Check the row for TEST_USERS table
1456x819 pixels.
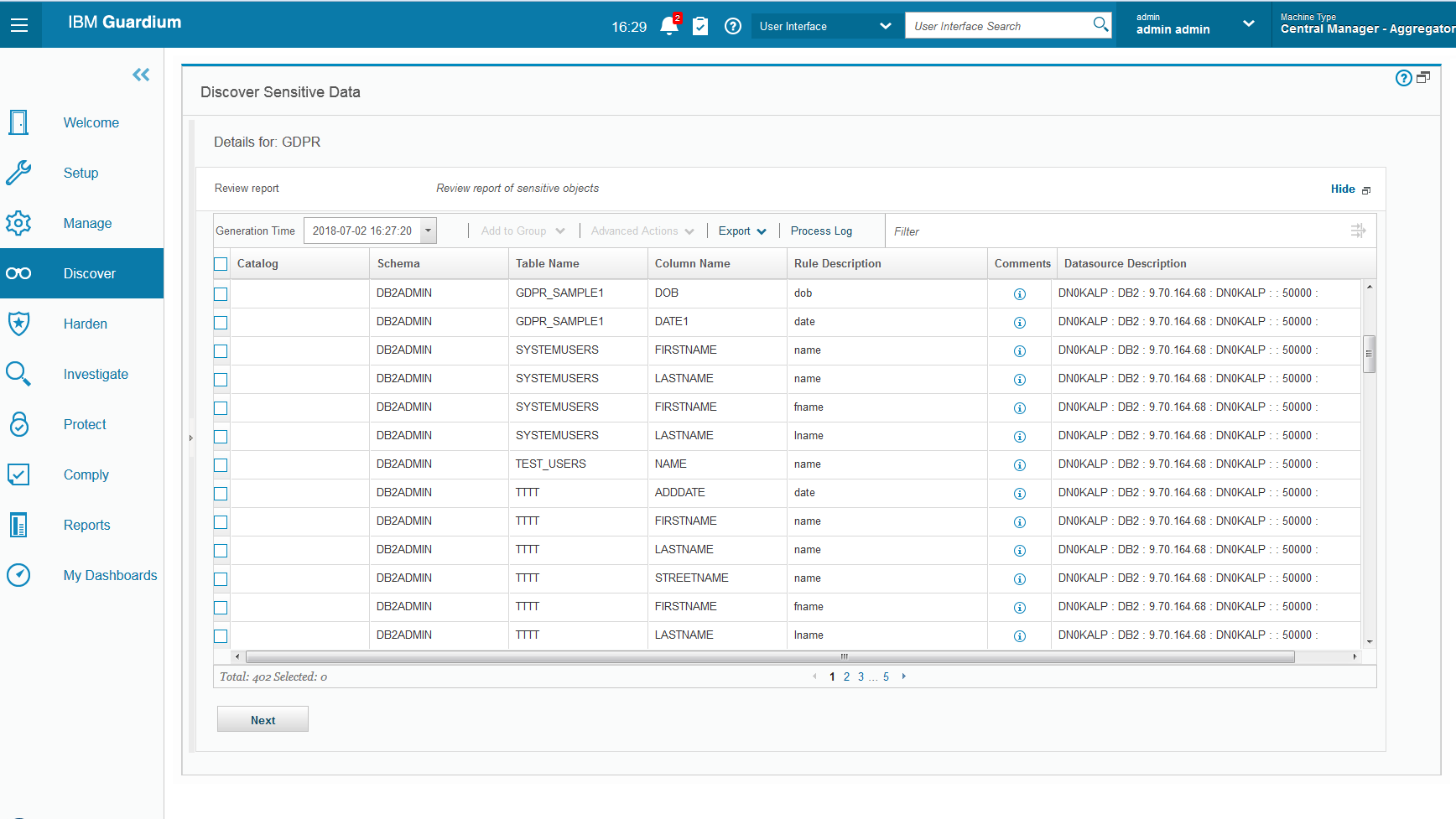221,464
